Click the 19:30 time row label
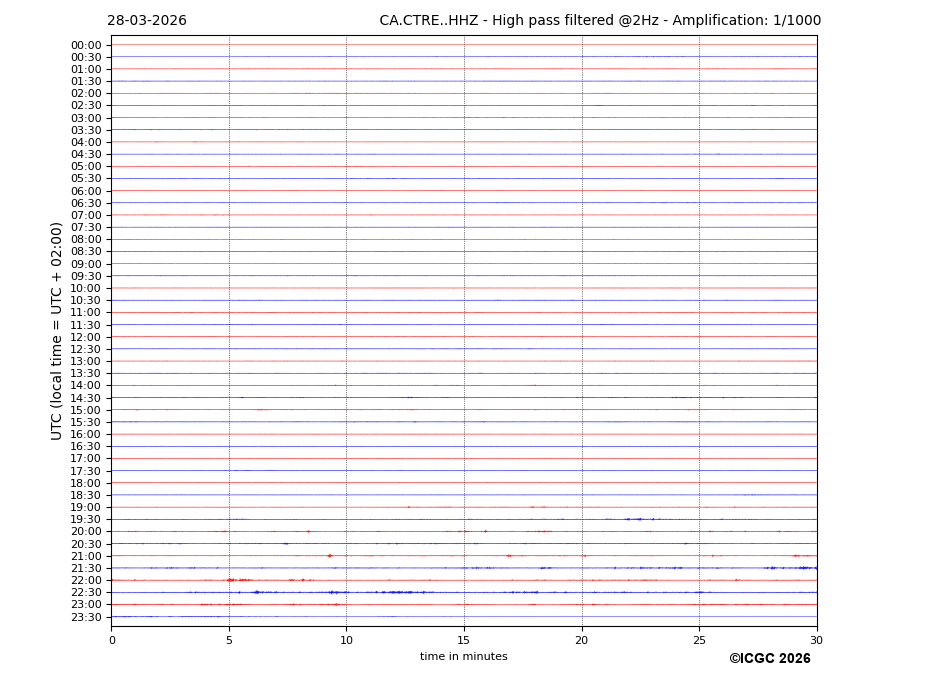 [86, 520]
